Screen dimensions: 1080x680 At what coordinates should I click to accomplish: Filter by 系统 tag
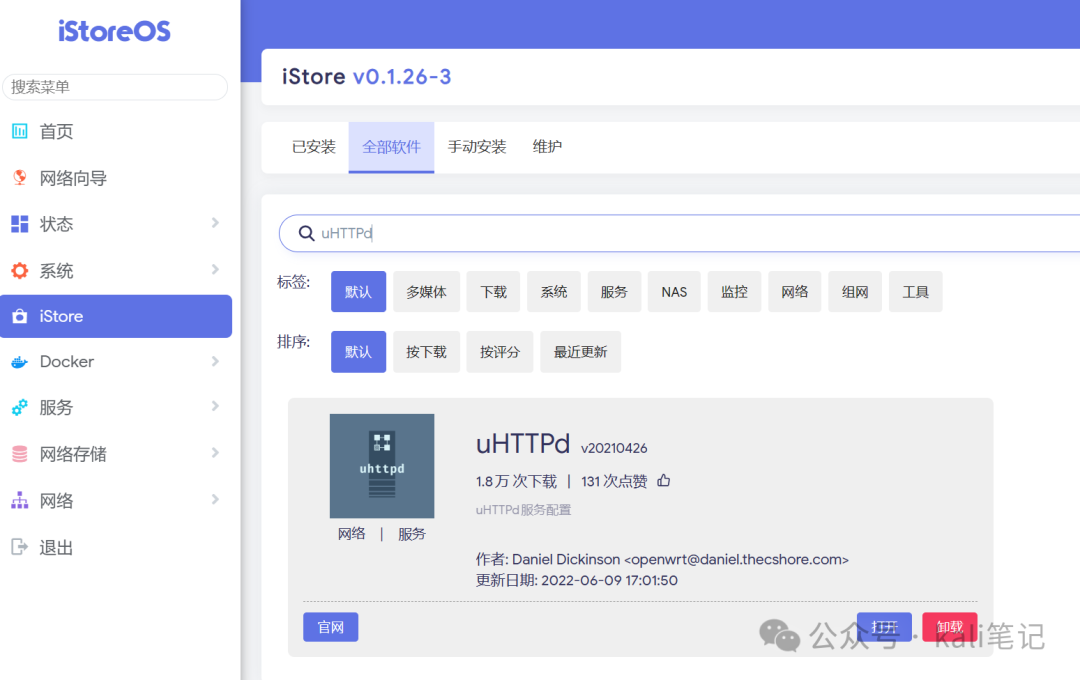(x=554, y=291)
